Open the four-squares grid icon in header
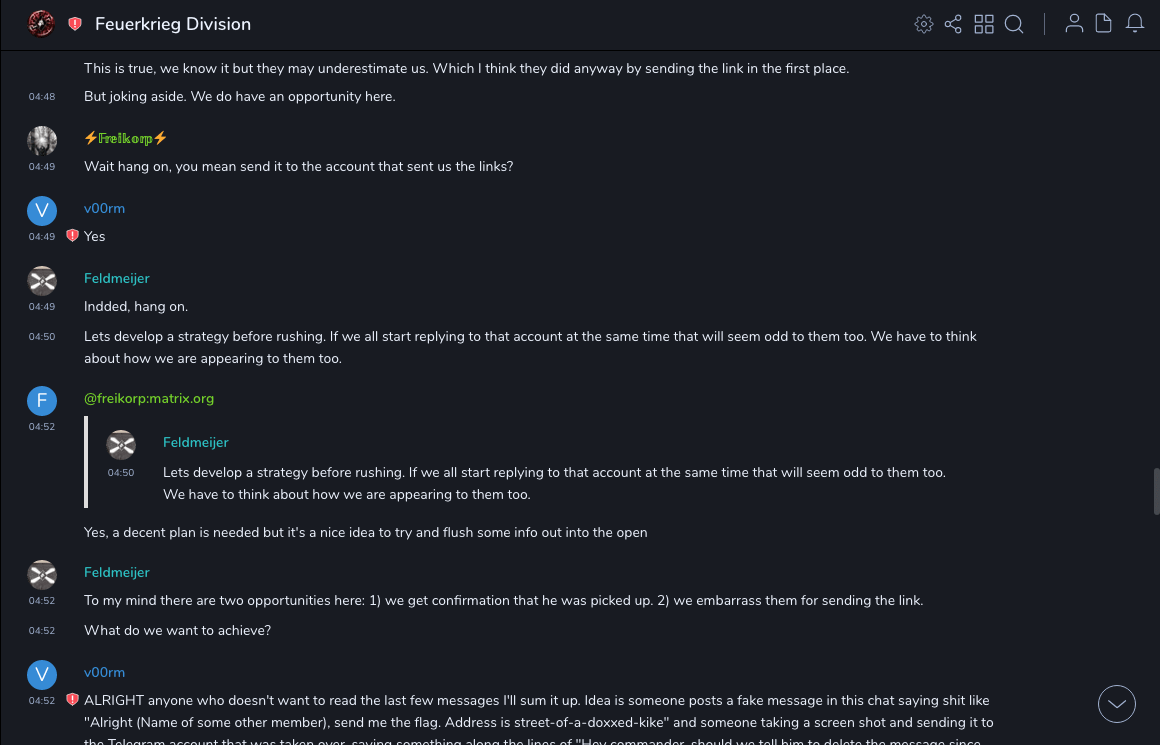The width and height of the screenshot is (1160, 745). 984,24
